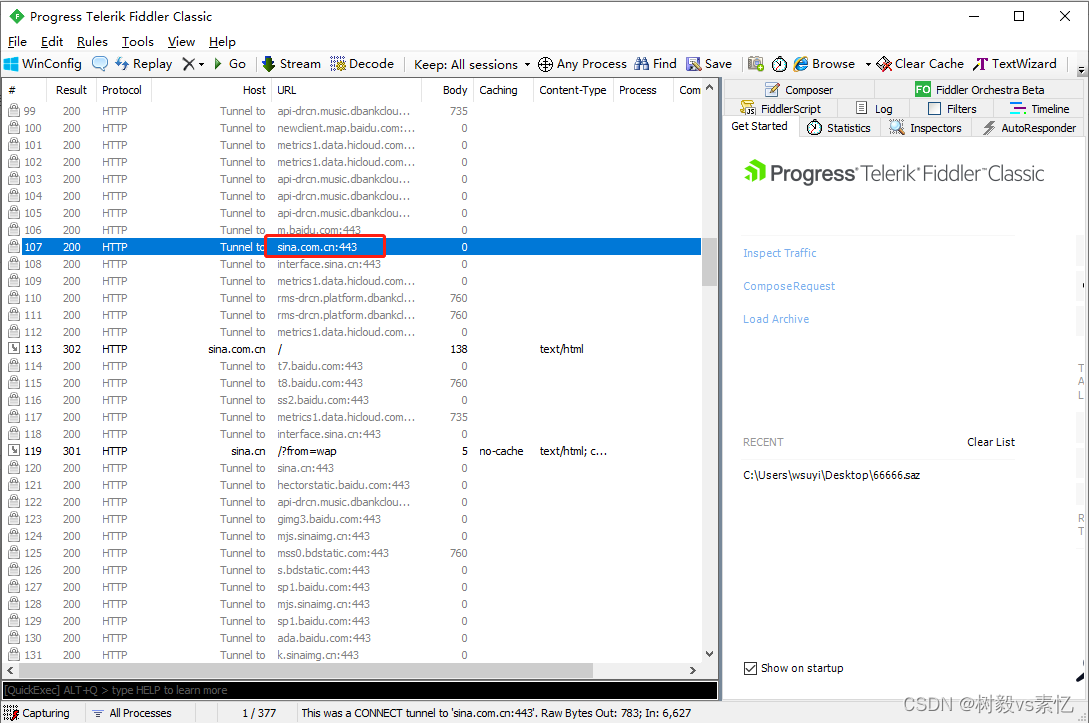The height and width of the screenshot is (723, 1089).
Task: Expand the Keep: All sessions dropdown
Action: [x=472, y=65]
